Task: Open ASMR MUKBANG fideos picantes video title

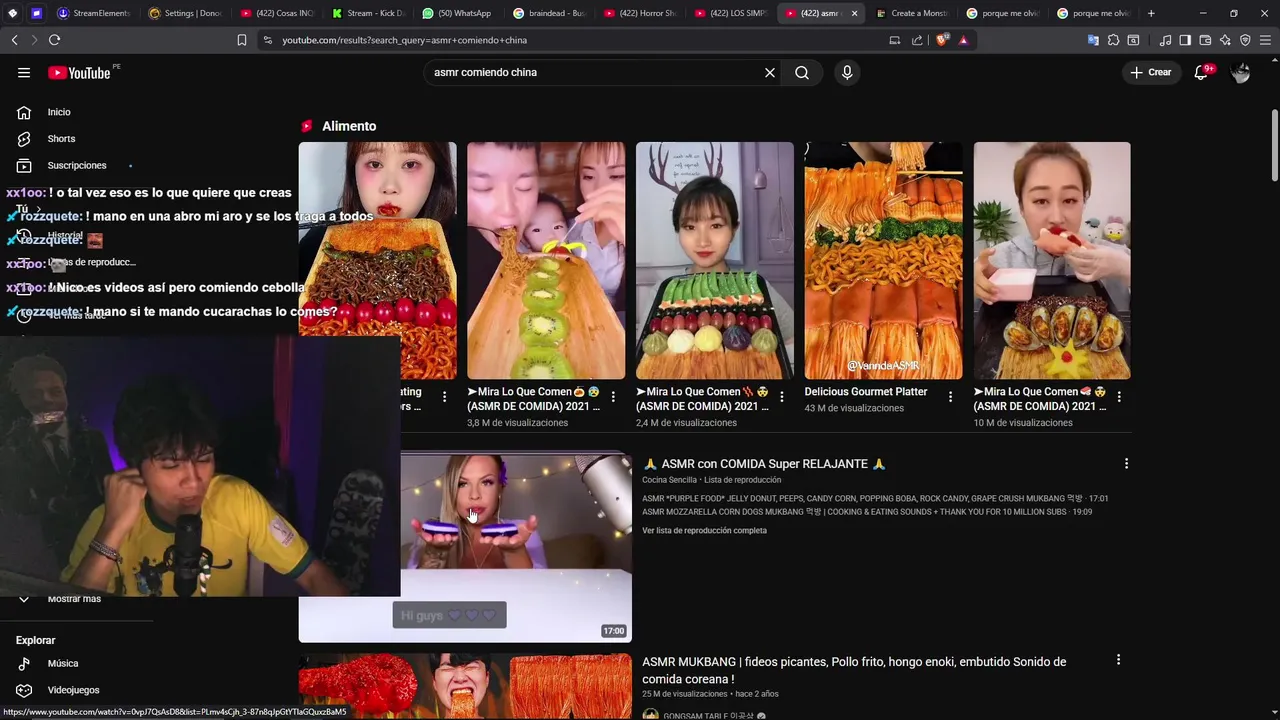Action: point(854,670)
